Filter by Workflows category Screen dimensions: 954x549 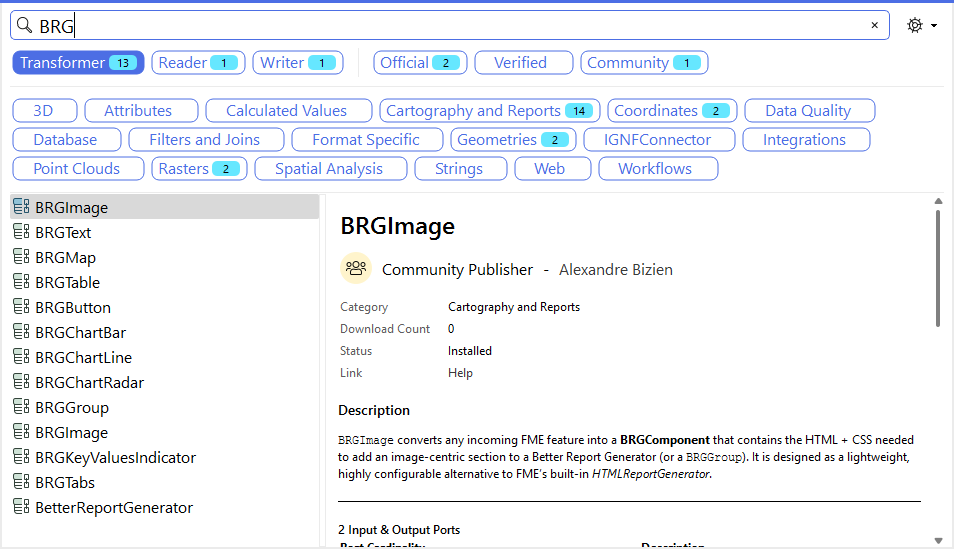pos(658,169)
